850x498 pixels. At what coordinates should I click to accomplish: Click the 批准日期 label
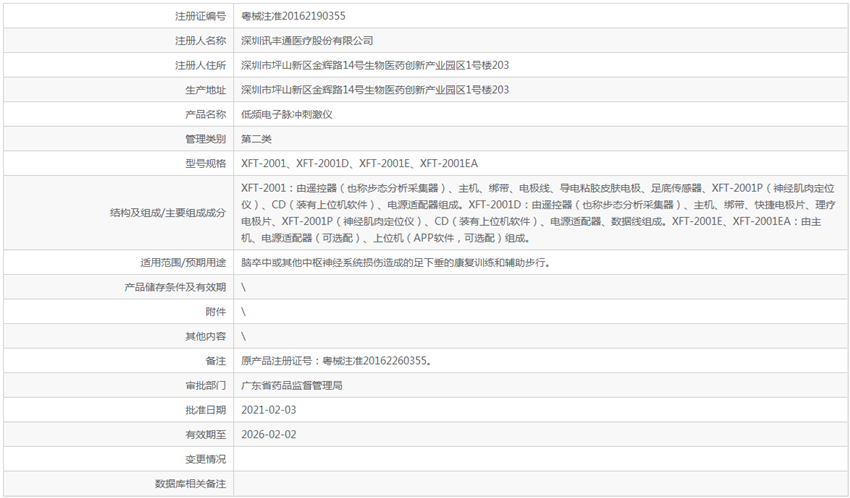pos(205,410)
